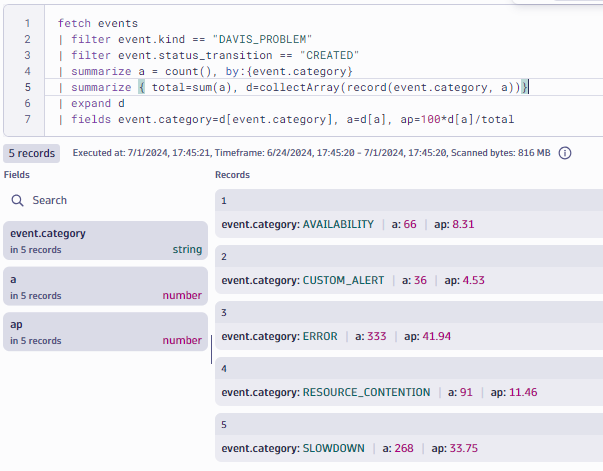Click the divider between Fields and Records

point(211,348)
